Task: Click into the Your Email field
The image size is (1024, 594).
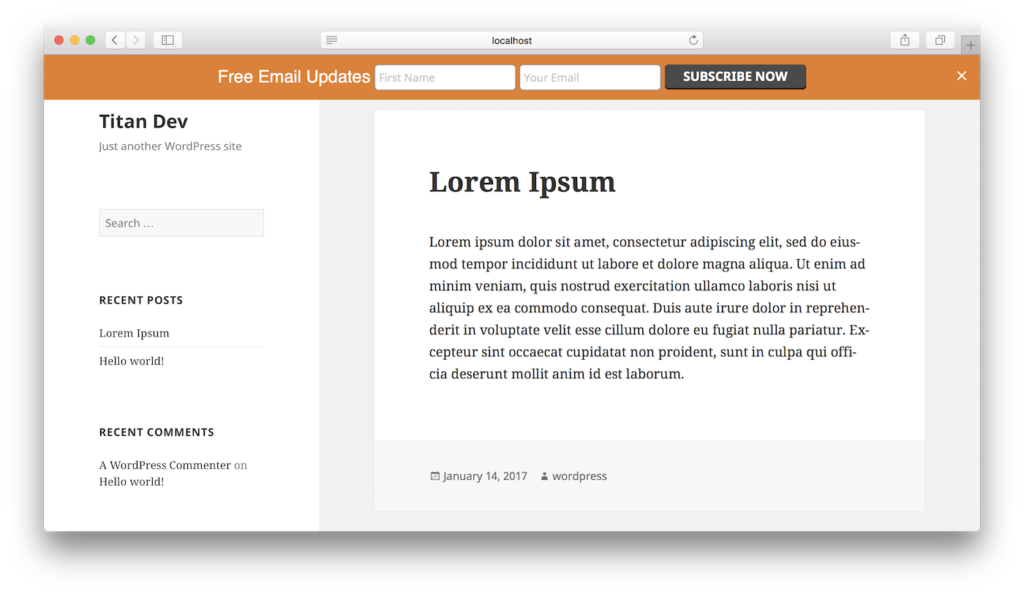Action: (589, 78)
